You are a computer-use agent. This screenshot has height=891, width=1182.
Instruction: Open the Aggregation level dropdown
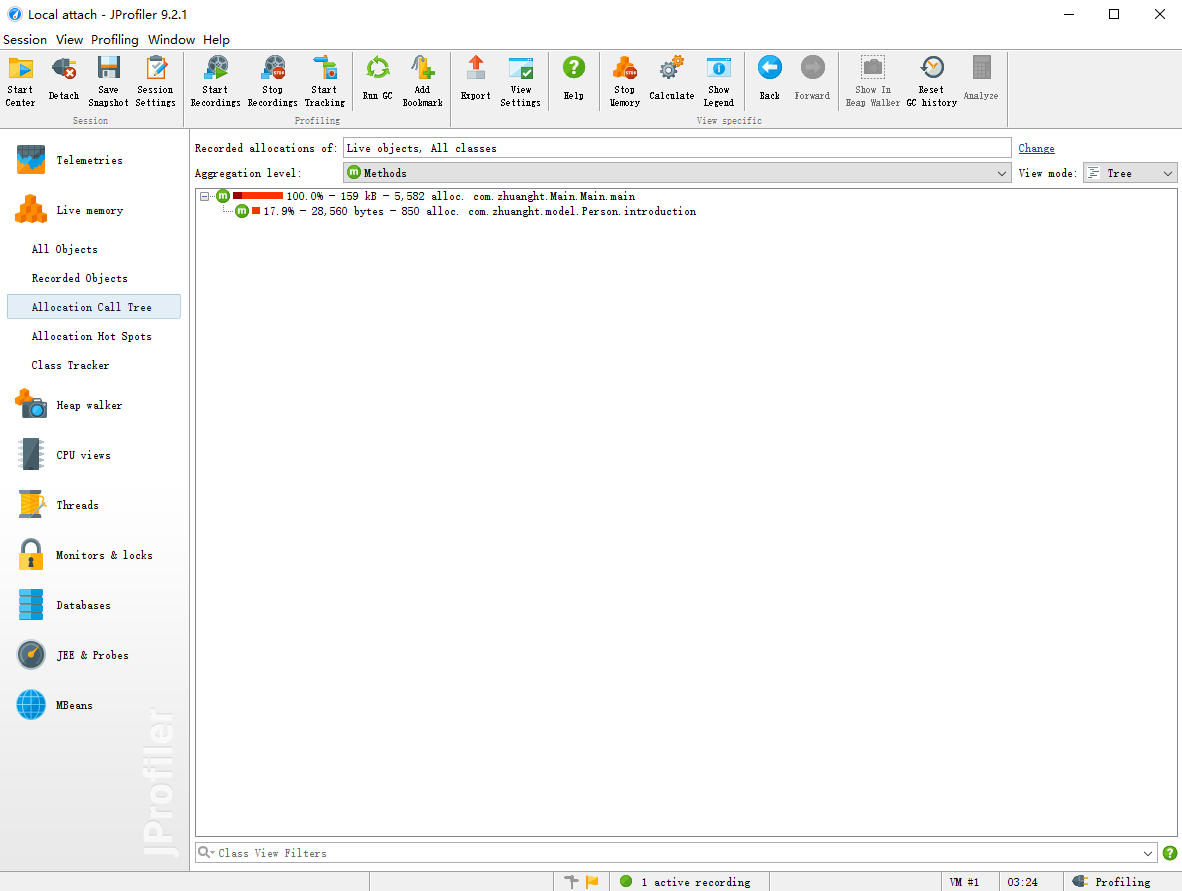[x=677, y=173]
